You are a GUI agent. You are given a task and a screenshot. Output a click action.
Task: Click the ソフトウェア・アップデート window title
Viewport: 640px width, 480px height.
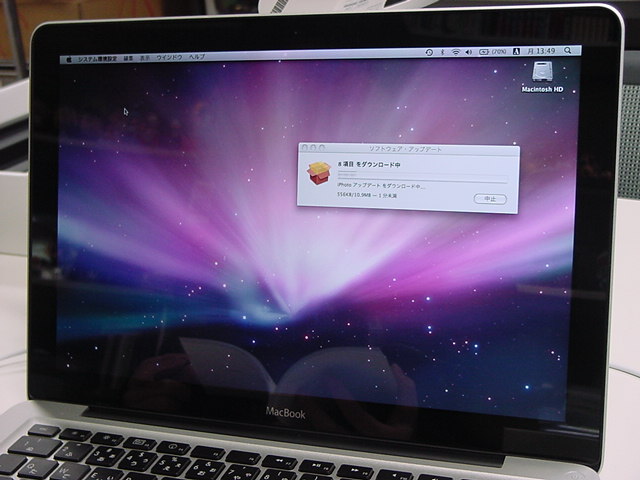tap(405, 149)
